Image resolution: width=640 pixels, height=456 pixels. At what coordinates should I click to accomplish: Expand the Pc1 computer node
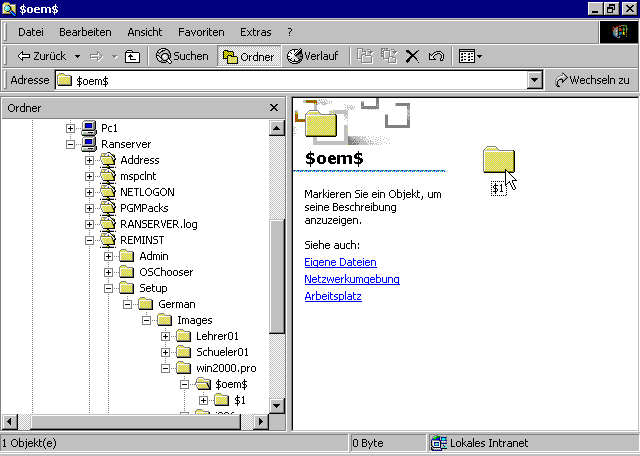point(70,128)
